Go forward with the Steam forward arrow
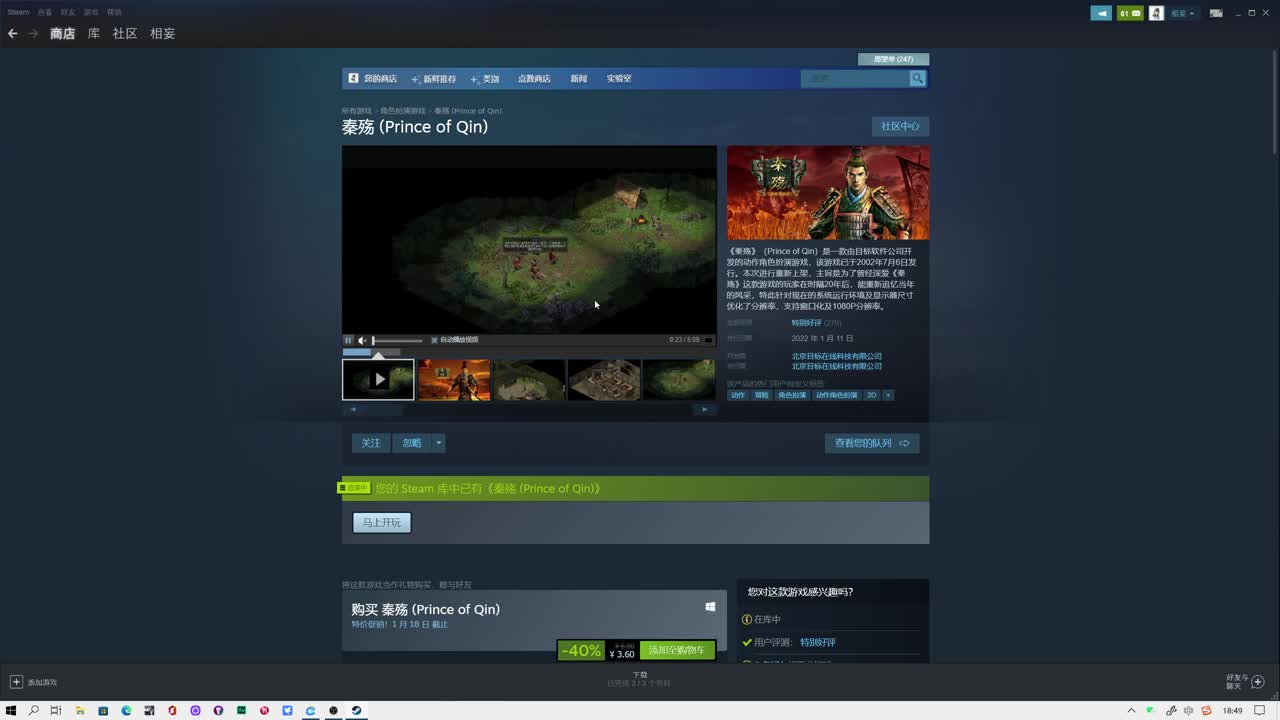Screen dimensions: 1280x720 pyautogui.click(x=33, y=33)
